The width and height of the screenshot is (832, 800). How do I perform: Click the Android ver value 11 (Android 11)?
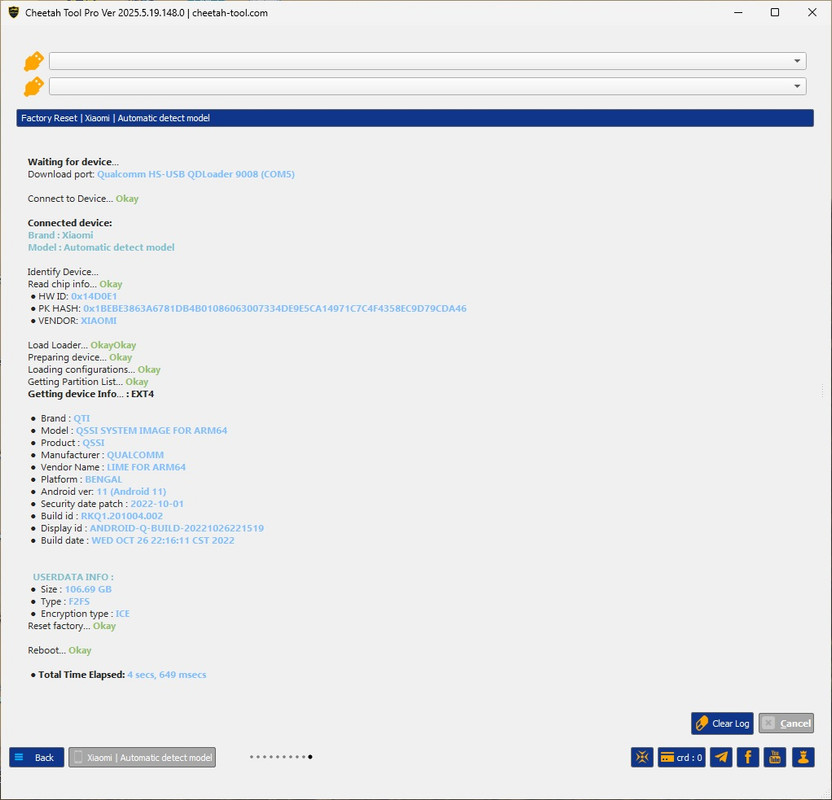pyautogui.click(x=131, y=491)
